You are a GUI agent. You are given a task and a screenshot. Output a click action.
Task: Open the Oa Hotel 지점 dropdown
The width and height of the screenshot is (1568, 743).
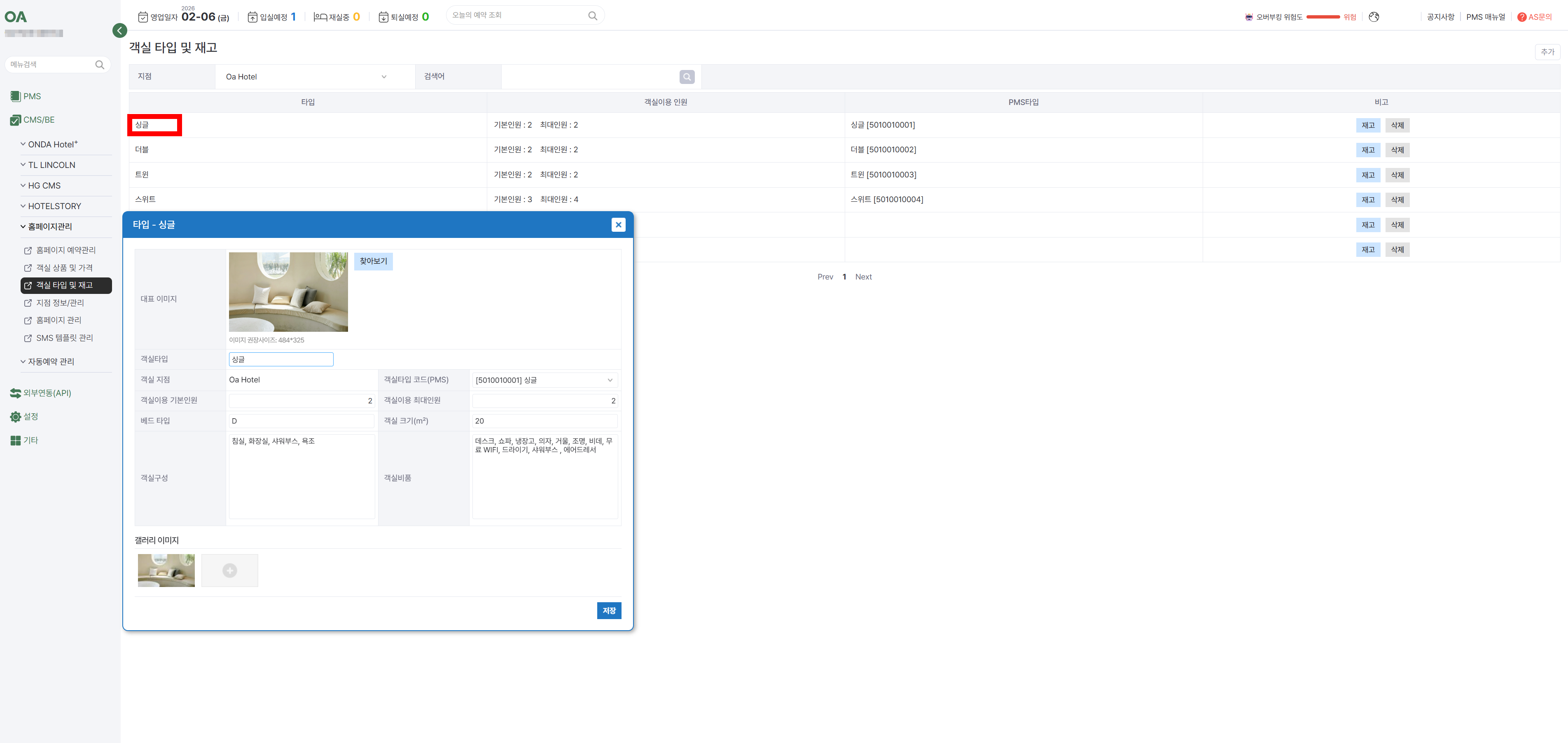coord(306,77)
